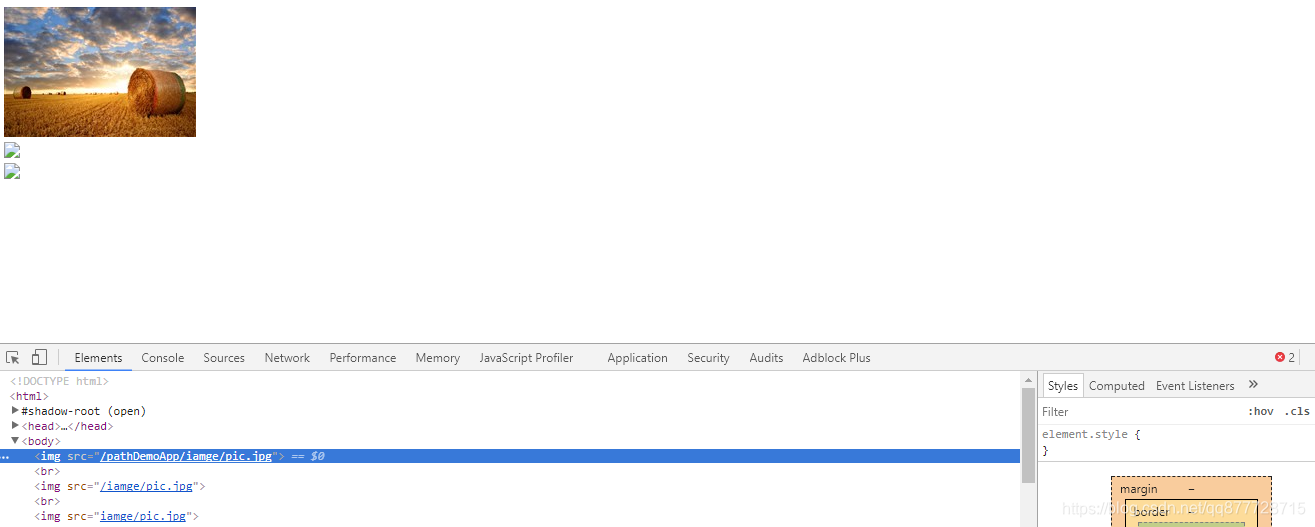Follow the /pathDemoApp/iamge/pic.jpg src link
Viewport: 1315px width, 527px height.
point(186,456)
